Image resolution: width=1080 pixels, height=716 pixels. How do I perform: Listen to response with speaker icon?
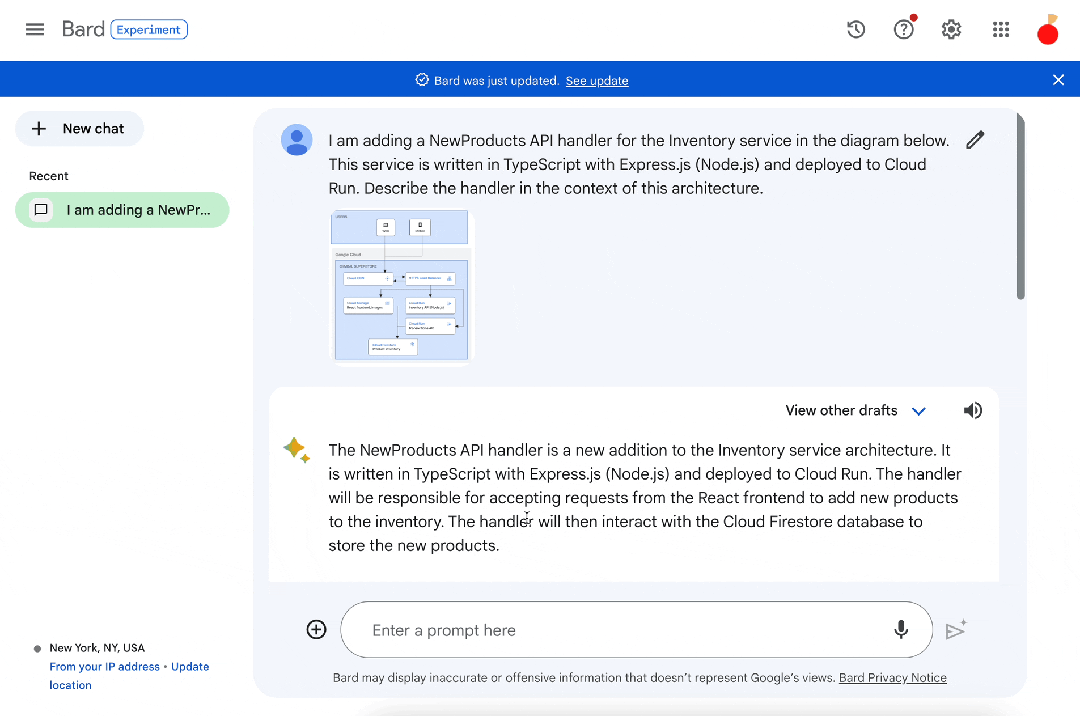coord(973,410)
